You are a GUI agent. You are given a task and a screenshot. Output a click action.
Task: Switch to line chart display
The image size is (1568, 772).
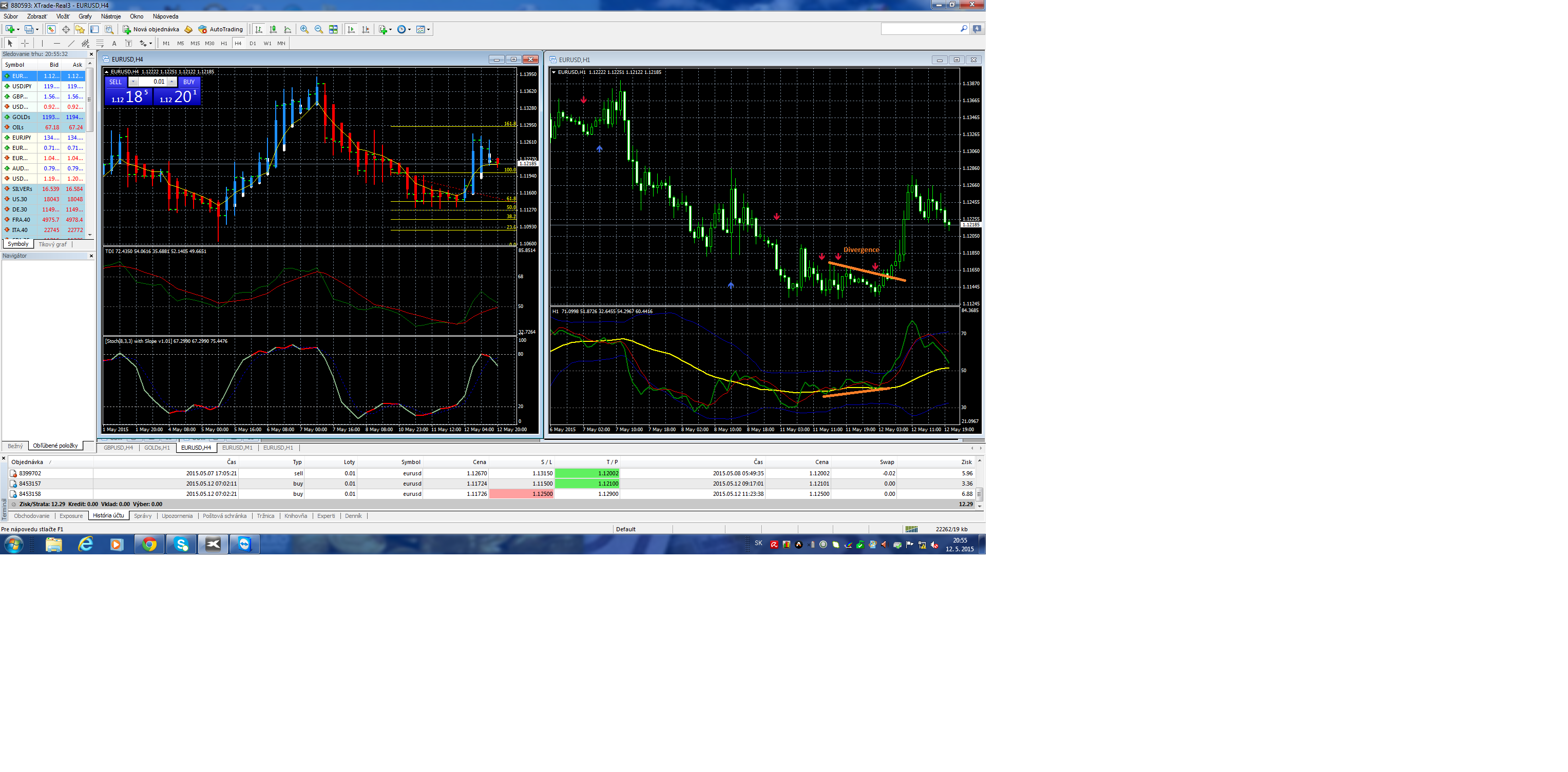[288, 29]
